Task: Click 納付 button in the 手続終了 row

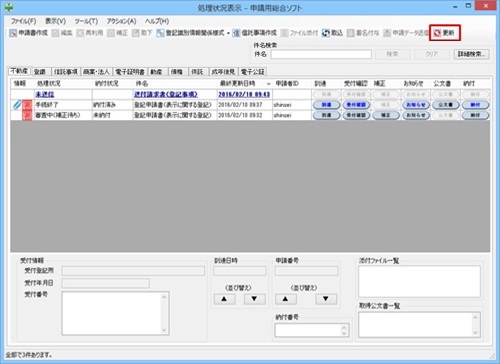Action: tap(475, 105)
